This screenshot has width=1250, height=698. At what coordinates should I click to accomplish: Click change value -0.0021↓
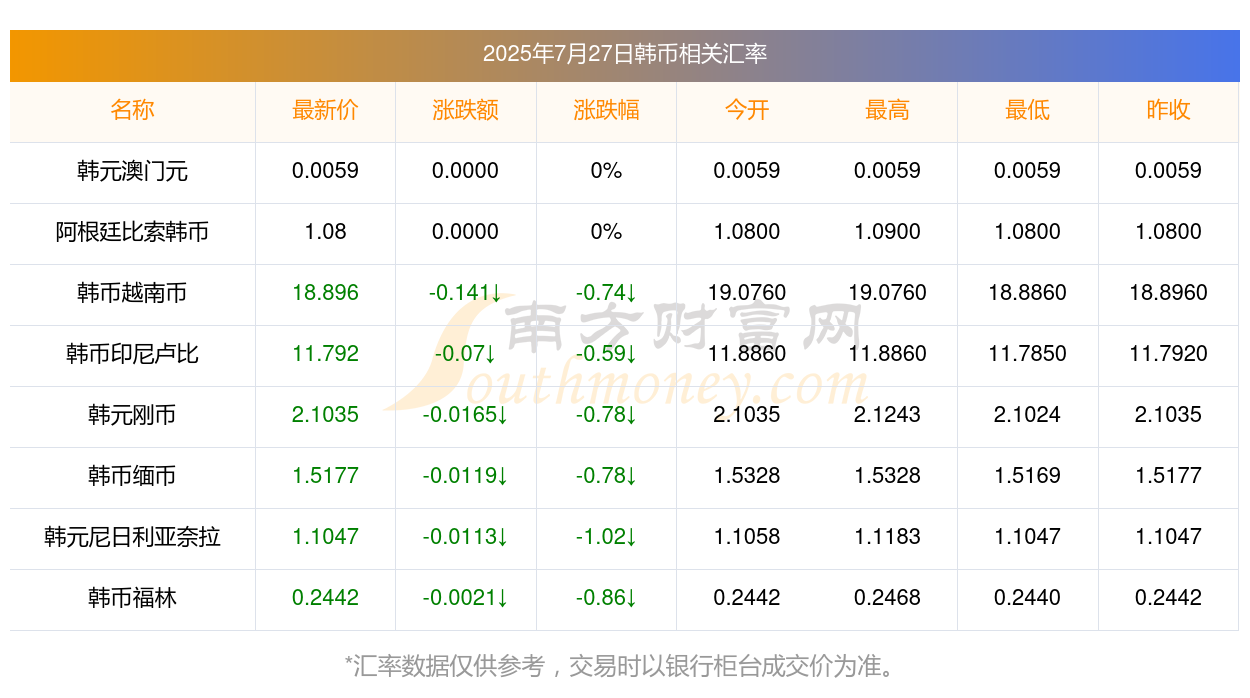coord(466,598)
